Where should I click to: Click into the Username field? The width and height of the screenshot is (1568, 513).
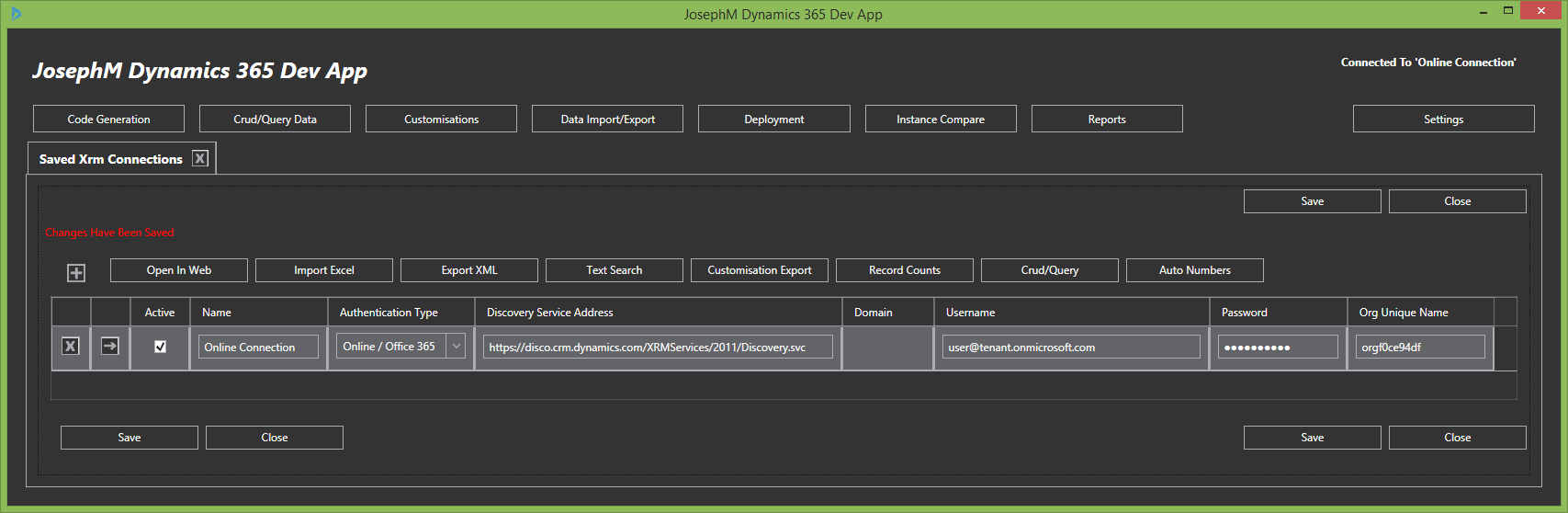[1071, 348]
